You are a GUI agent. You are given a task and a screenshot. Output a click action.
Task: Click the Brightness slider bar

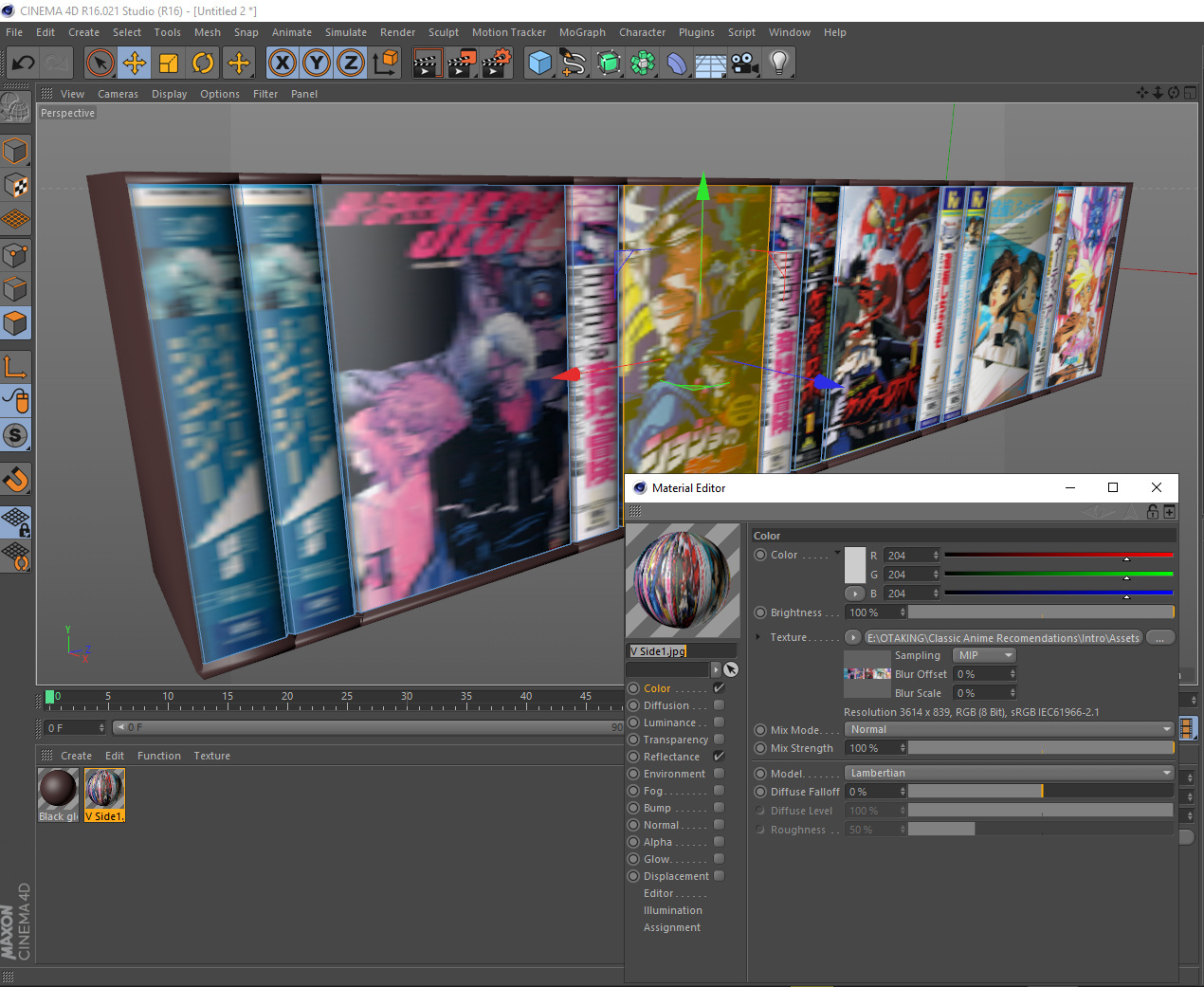click(1041, 612)
